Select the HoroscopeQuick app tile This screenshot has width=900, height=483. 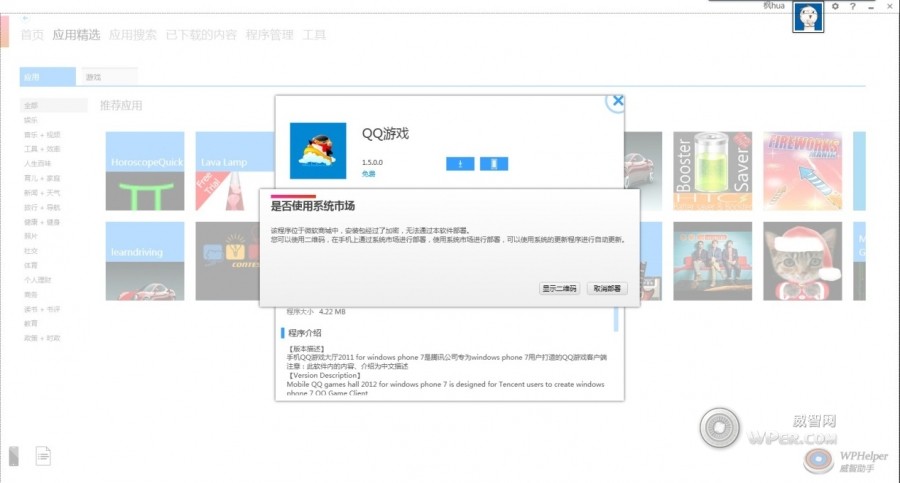tap(145, 170)
